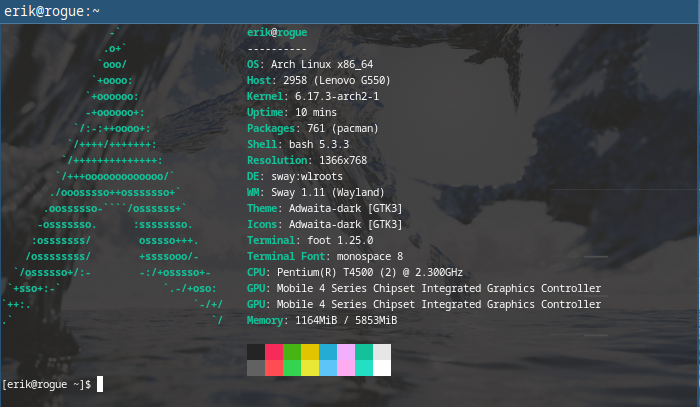Click the bright yellow swatch in bottom palette row

(x=310, y=368)
